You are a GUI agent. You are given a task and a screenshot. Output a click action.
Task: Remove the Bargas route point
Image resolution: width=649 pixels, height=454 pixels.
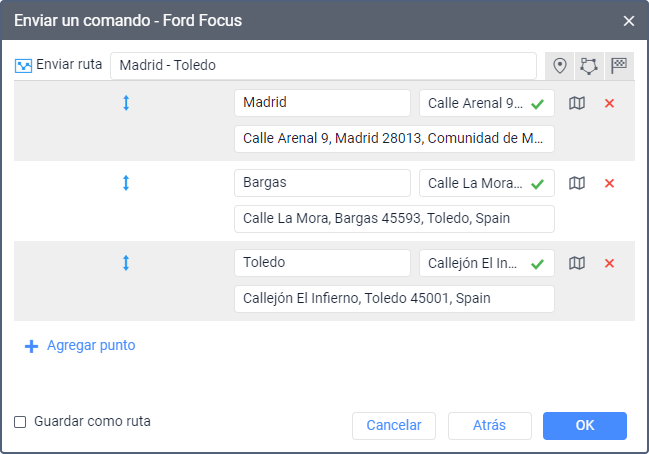609,183
